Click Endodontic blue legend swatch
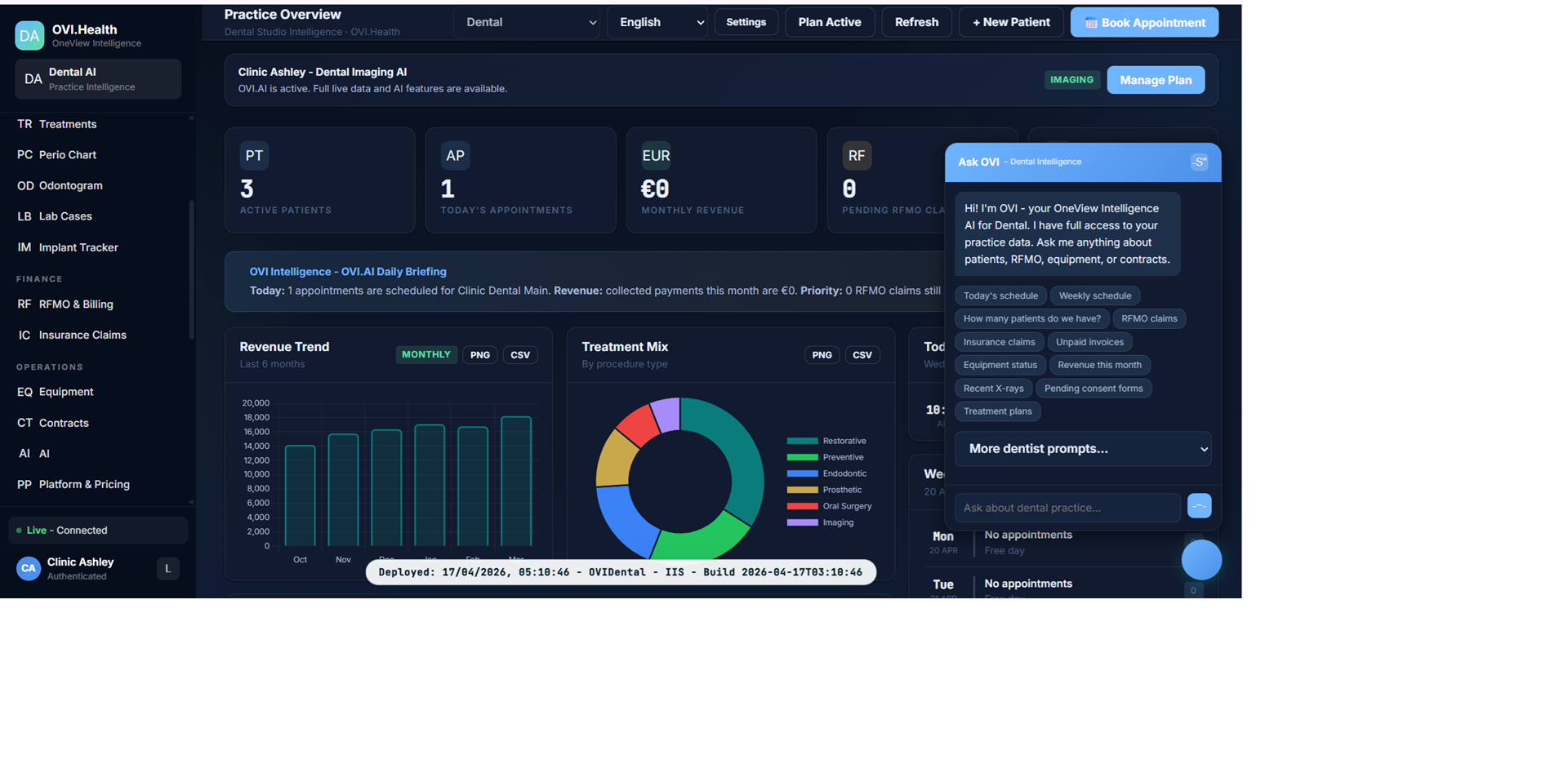 802,473
